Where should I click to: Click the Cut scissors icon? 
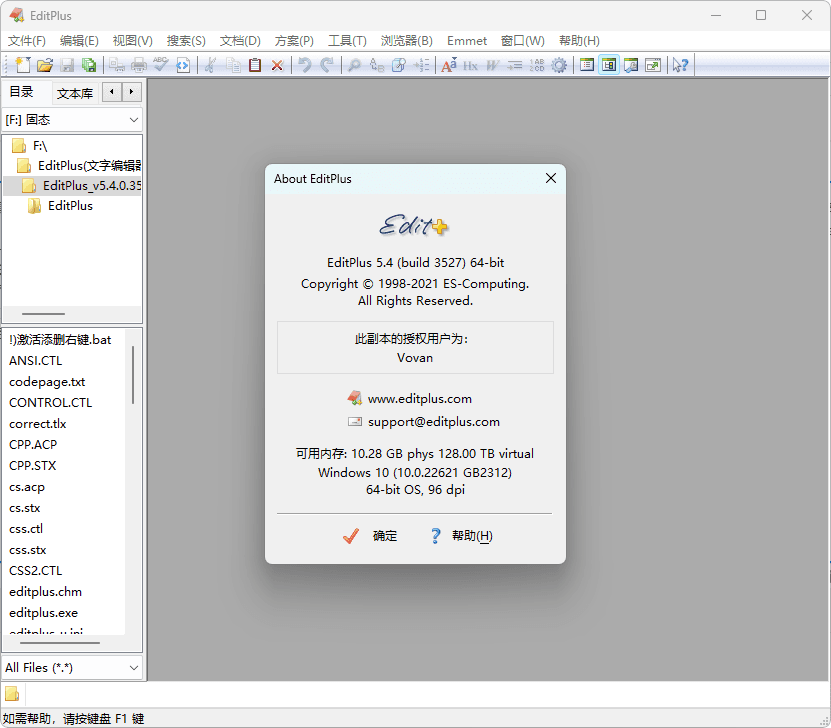pos(210,65)
